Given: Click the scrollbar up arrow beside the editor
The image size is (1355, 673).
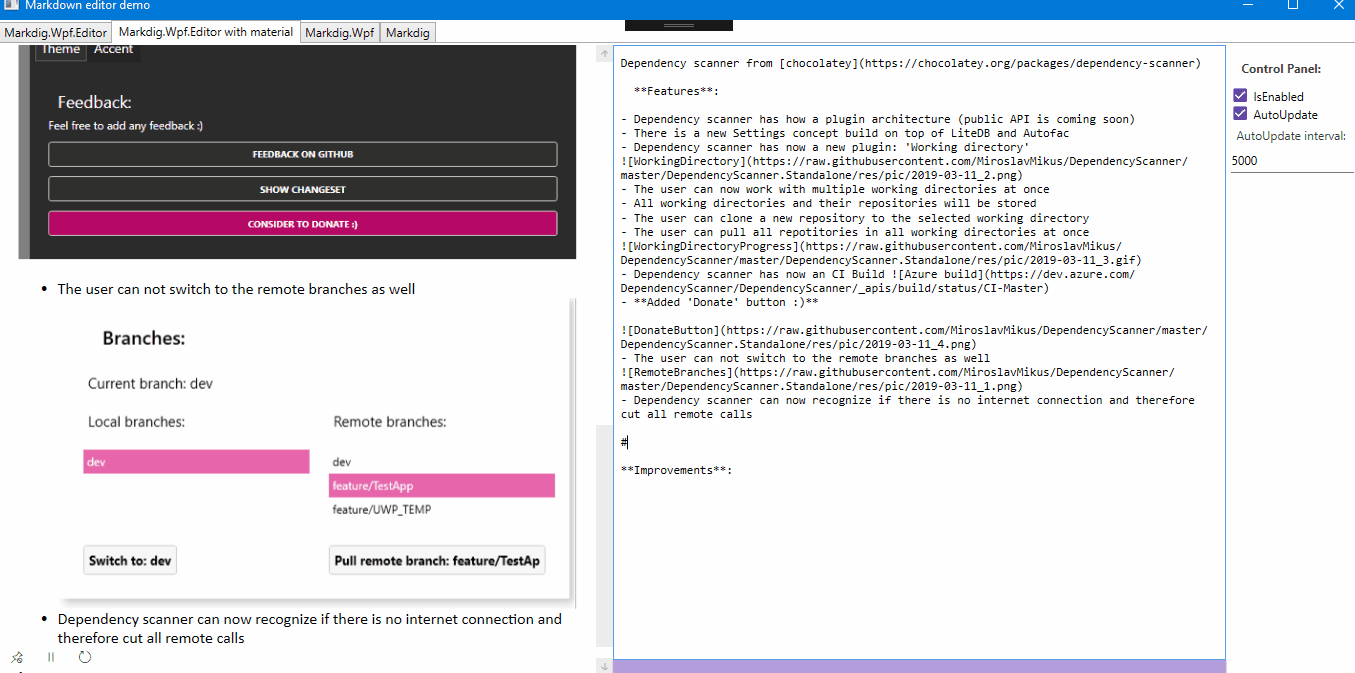Looking at the screenshot, I should click(x=604, y=52).
